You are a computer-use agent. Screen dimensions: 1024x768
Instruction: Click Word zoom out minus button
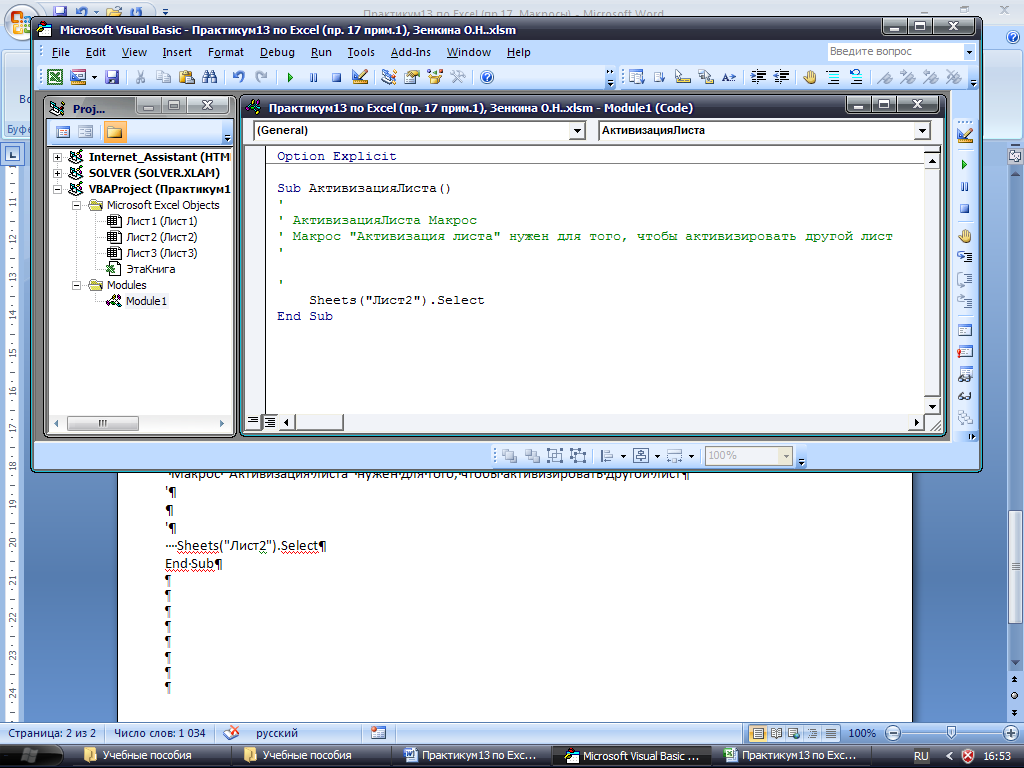click(x=893, y=733)
